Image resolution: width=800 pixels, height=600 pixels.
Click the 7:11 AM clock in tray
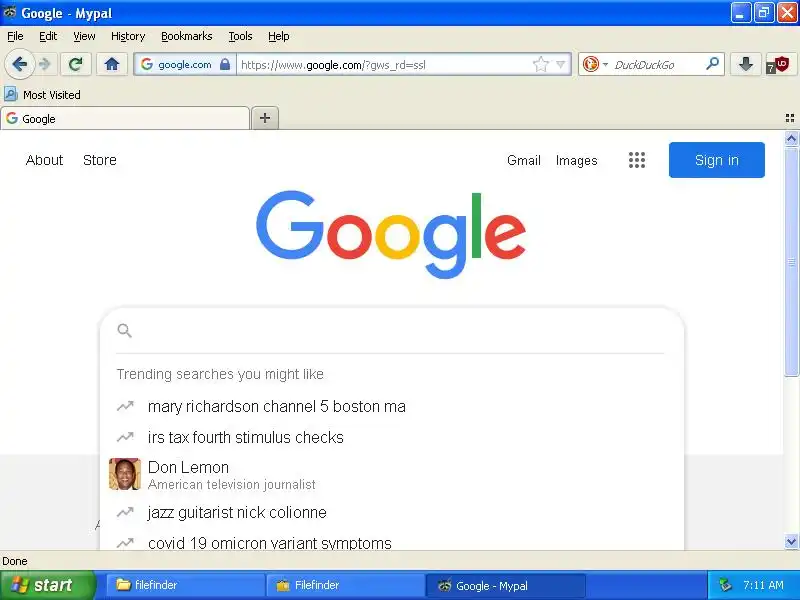(763, 585)
